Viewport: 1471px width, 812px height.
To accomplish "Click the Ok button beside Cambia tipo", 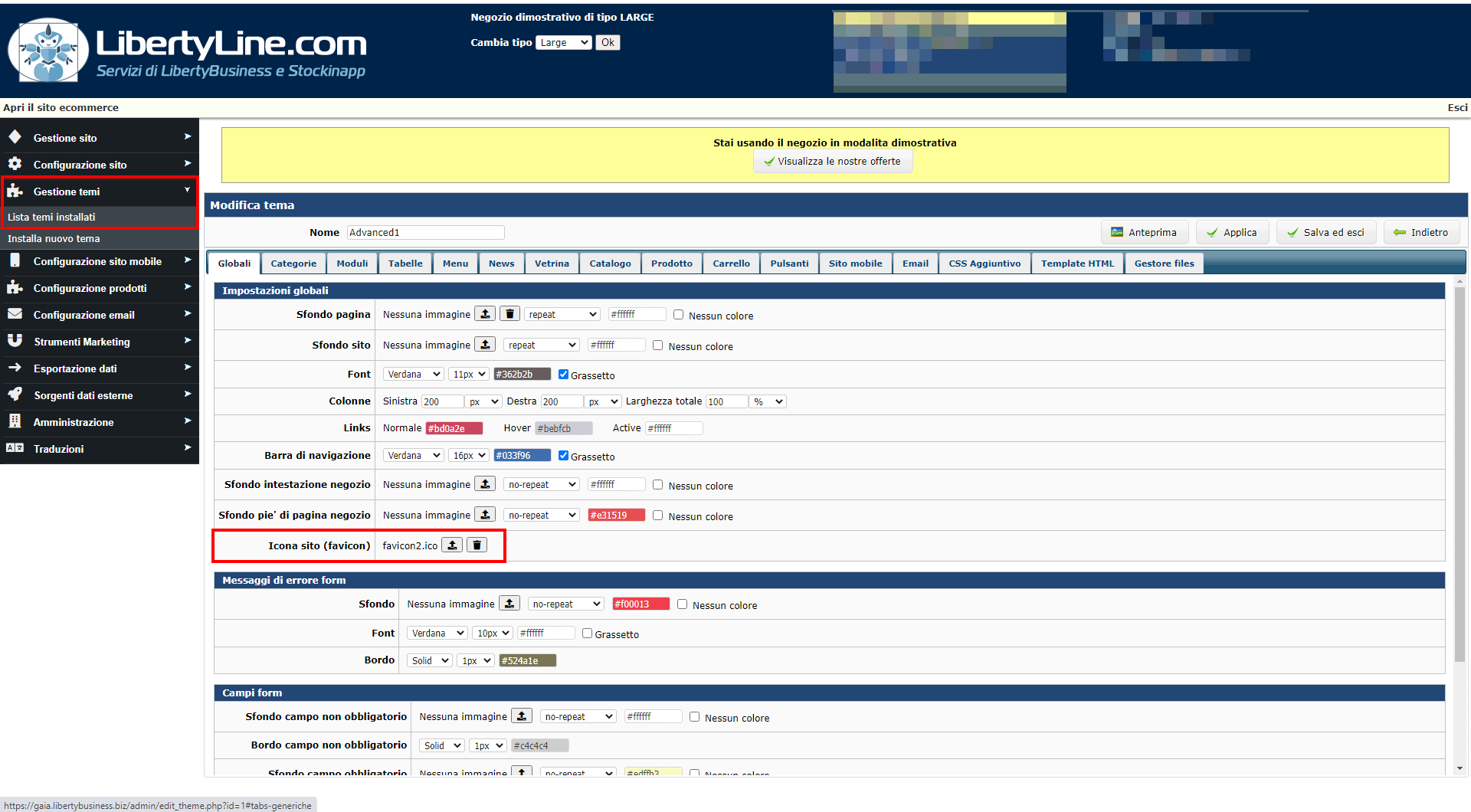I will click(608, 43).
